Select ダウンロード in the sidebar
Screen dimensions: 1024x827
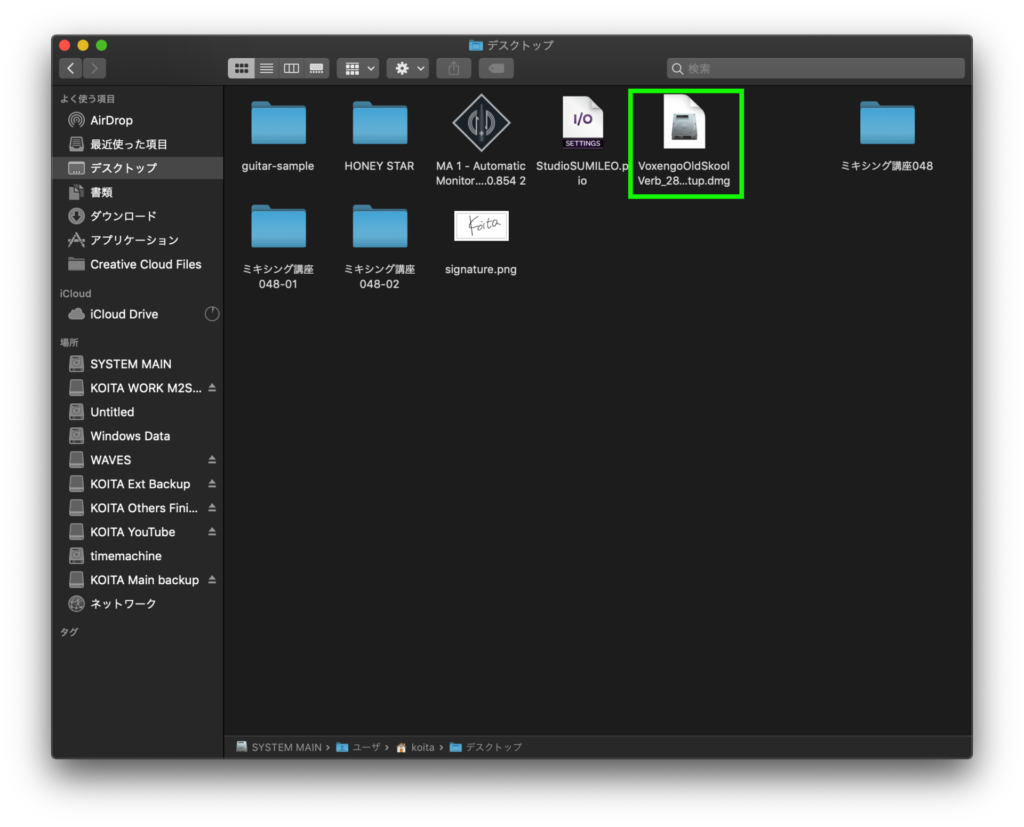(123, 216)
